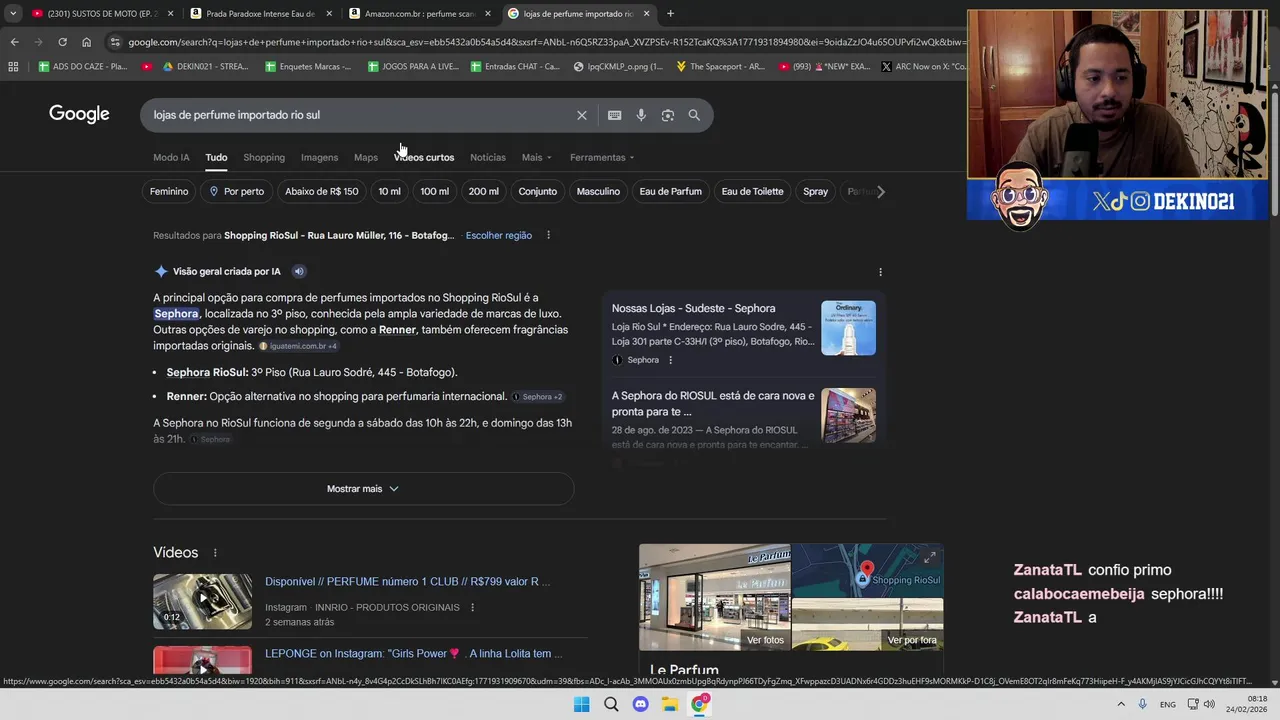Switch to Imagens results tab

coord(319,157)
